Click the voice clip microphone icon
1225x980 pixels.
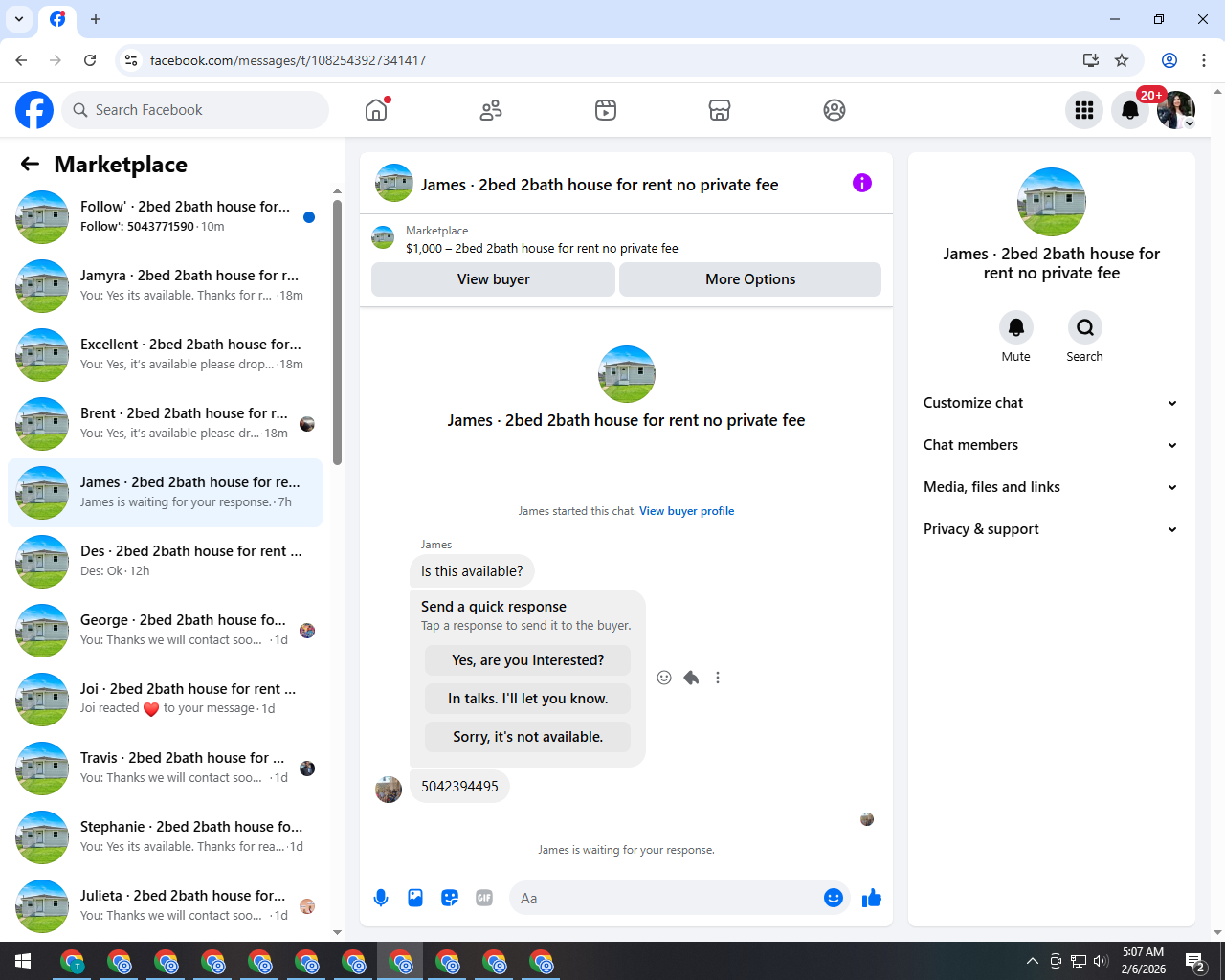tap(381, 898)
